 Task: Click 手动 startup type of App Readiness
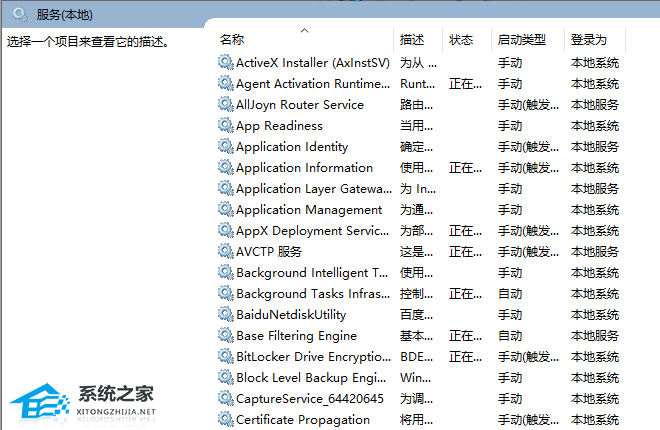coord(510,126)
